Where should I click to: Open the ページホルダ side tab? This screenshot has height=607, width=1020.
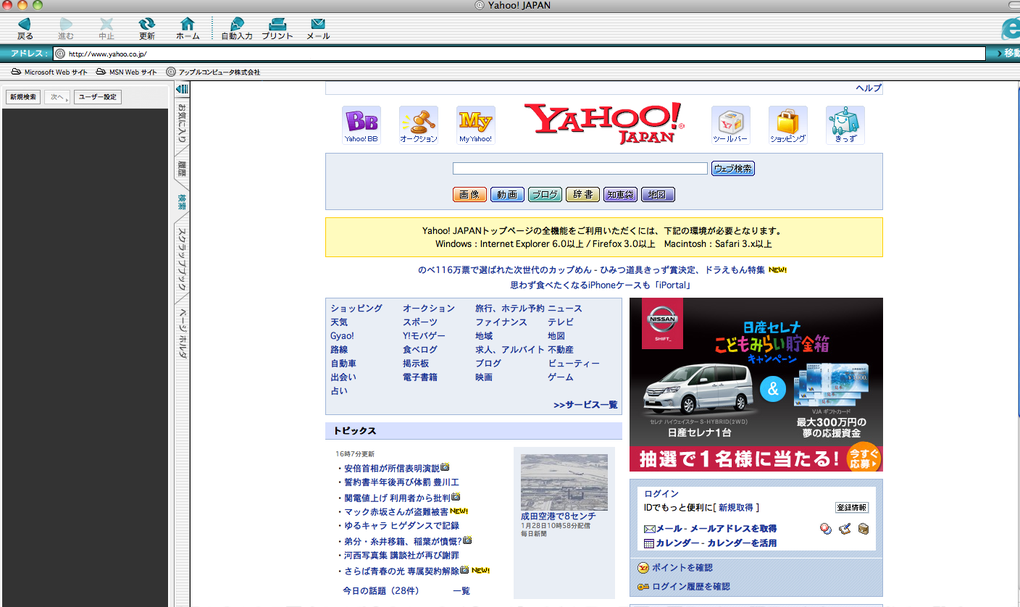tap(182, 333)
